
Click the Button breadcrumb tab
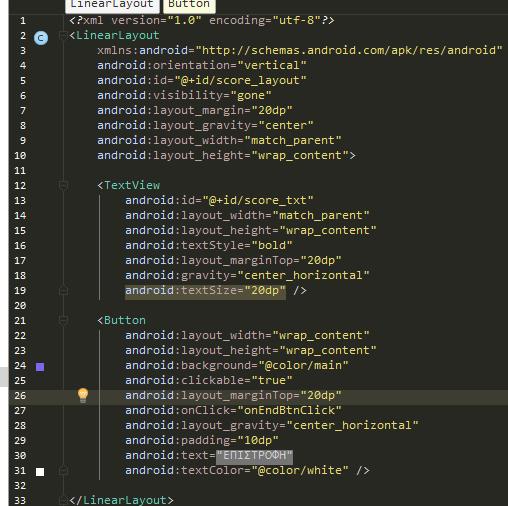pos(189,5)
